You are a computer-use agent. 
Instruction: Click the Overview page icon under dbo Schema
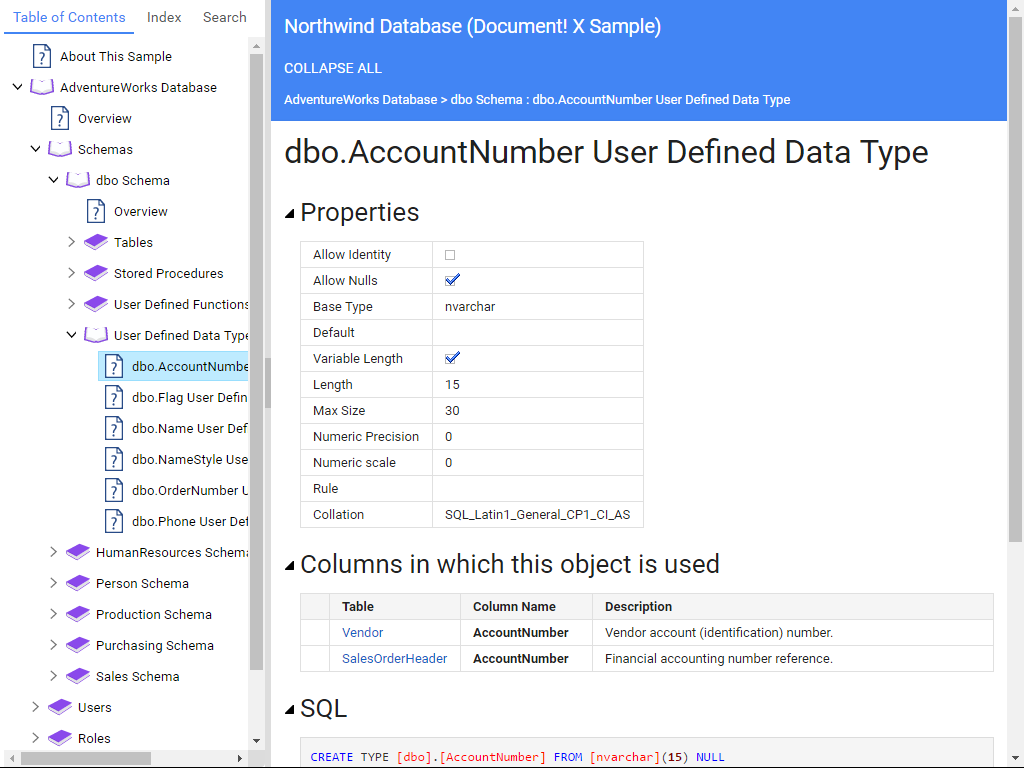point(95,211)
